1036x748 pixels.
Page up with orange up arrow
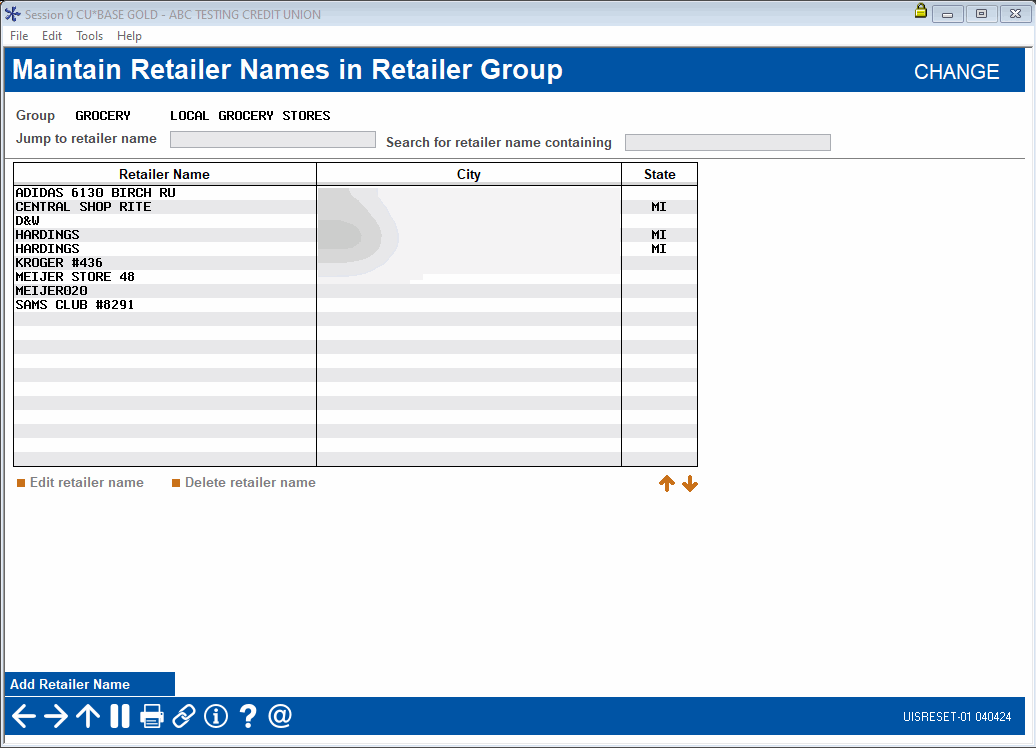pos(667,484)
